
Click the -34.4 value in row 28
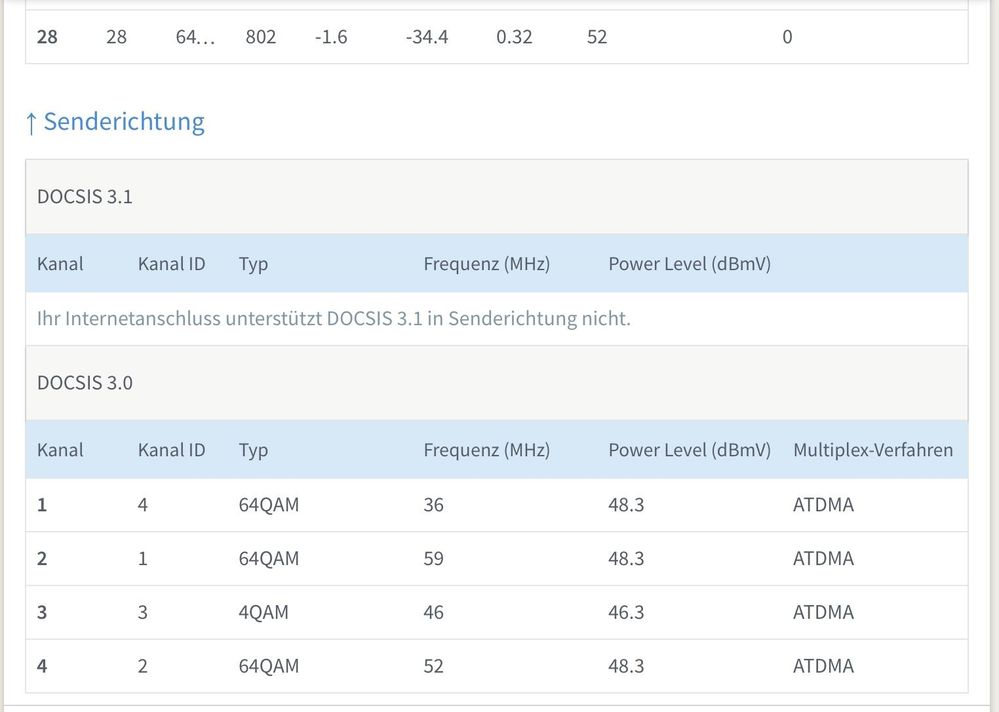point(426,37)
